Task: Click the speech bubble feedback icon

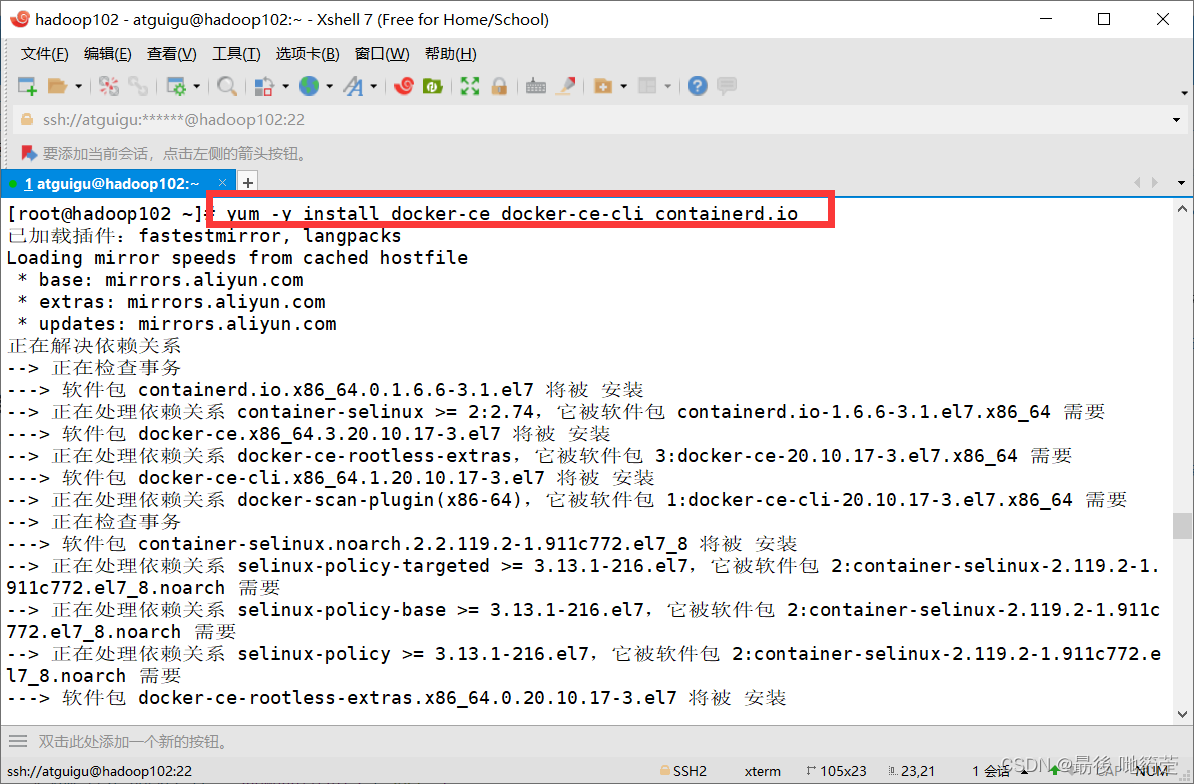Action: pos(727,86)
